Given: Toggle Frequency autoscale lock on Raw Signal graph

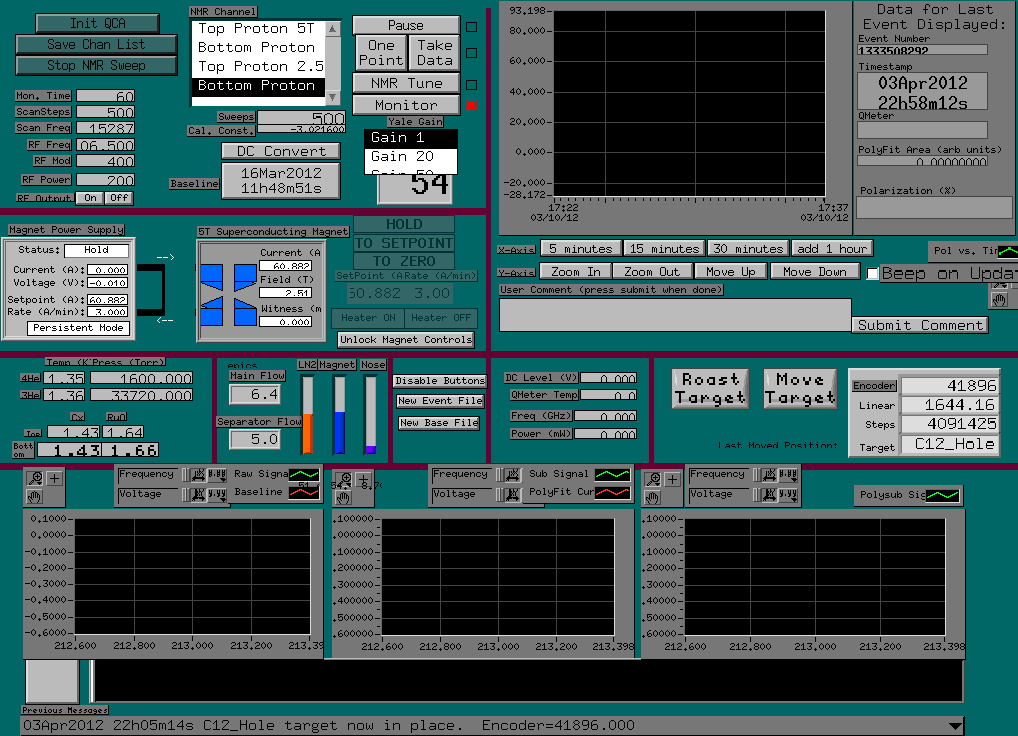Looking at the screenshot, I should coord(186,475).
